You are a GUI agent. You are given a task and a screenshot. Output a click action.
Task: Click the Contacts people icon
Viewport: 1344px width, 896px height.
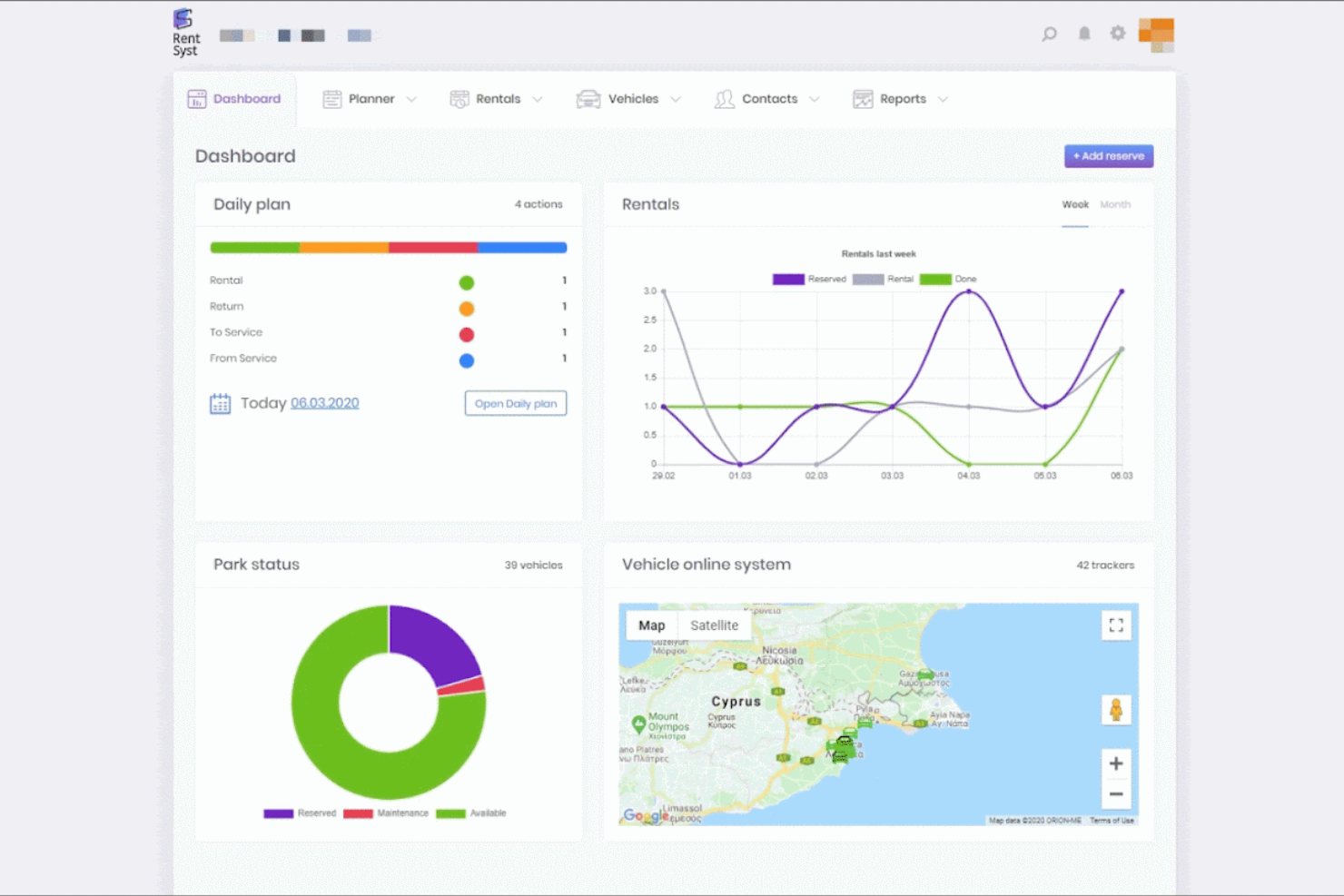coord(724,99)
